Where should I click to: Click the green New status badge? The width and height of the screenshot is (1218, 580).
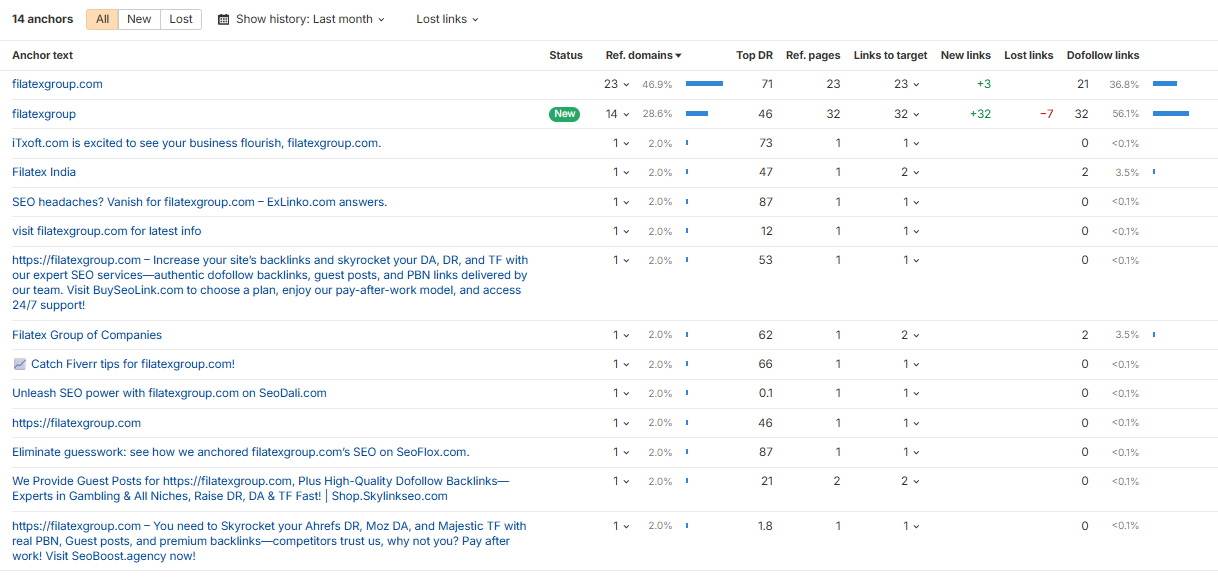tap(564, 114)
